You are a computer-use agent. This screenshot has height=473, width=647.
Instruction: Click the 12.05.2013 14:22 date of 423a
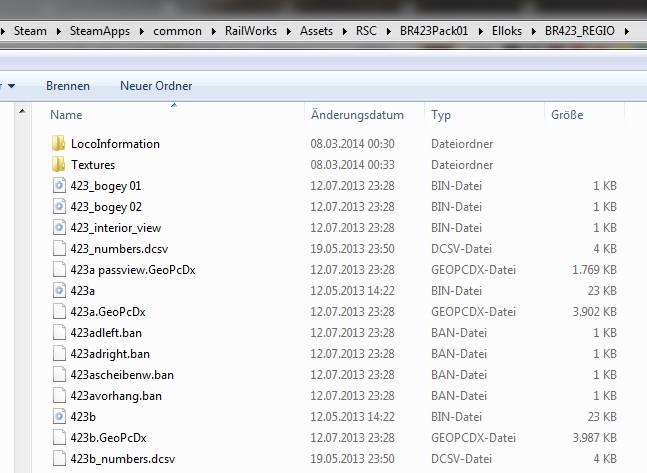click(x=352, y=291)
